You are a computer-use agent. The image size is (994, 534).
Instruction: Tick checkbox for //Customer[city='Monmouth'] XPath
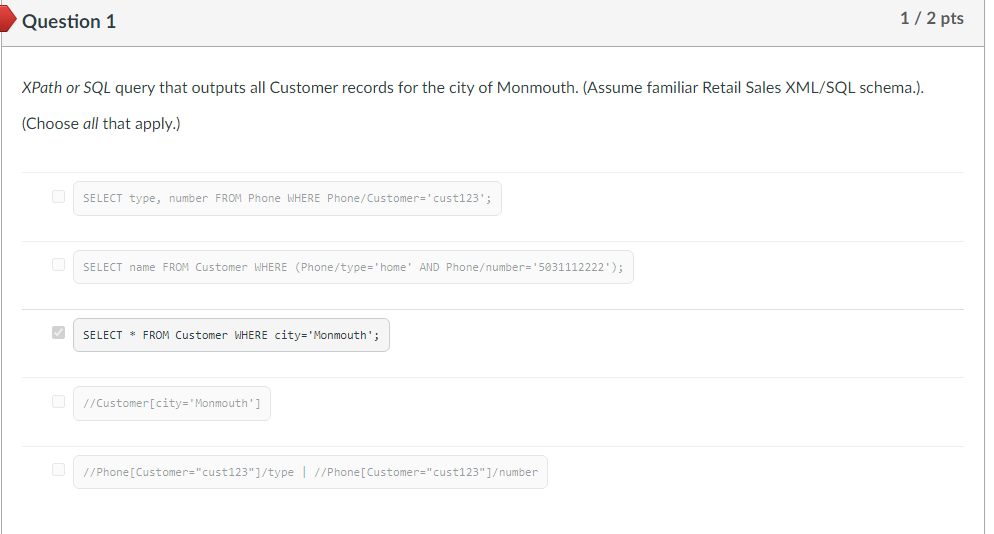[x=58, y=401]
